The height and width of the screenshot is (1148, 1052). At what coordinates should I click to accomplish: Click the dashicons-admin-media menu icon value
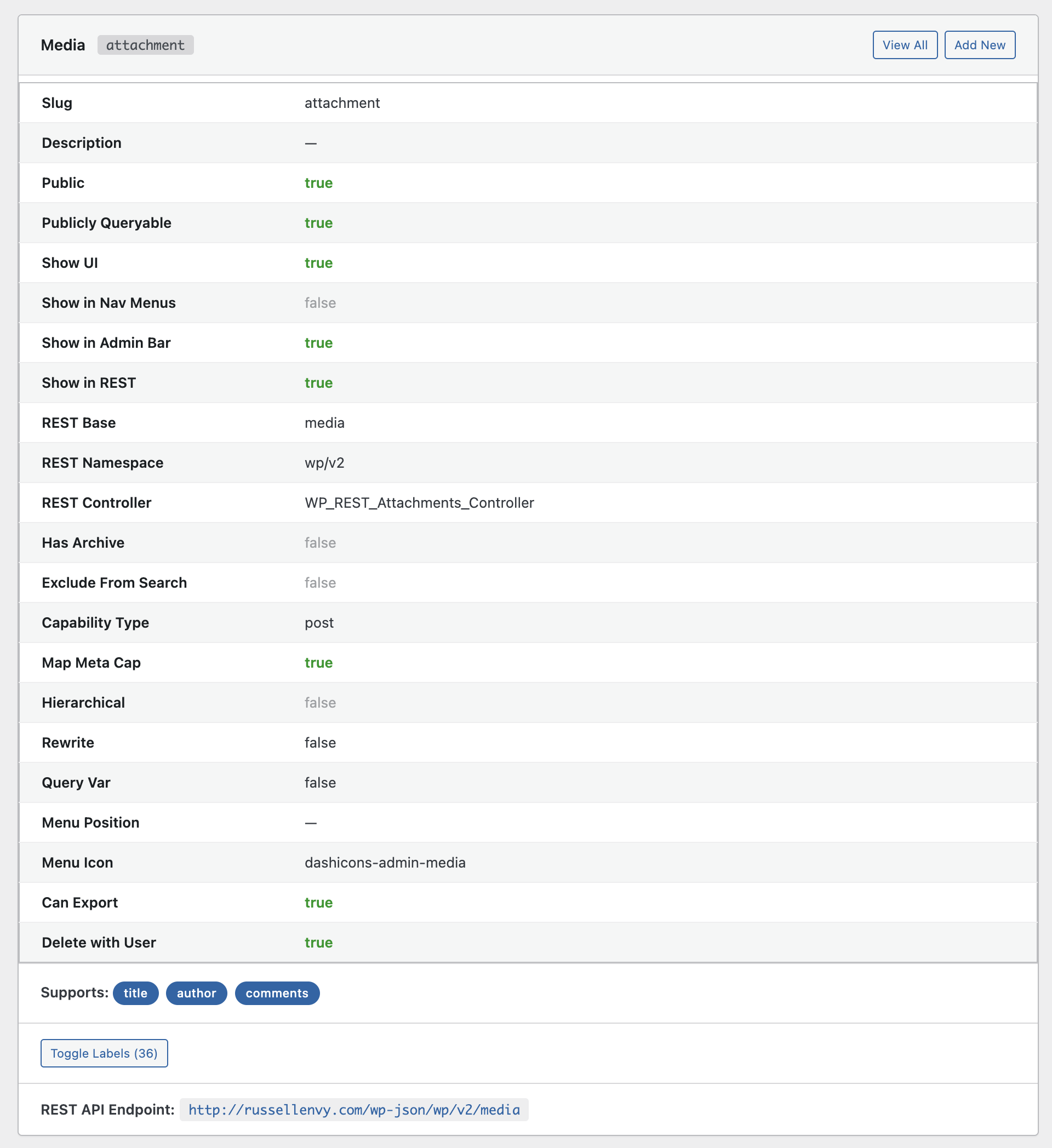coord(385,863)
